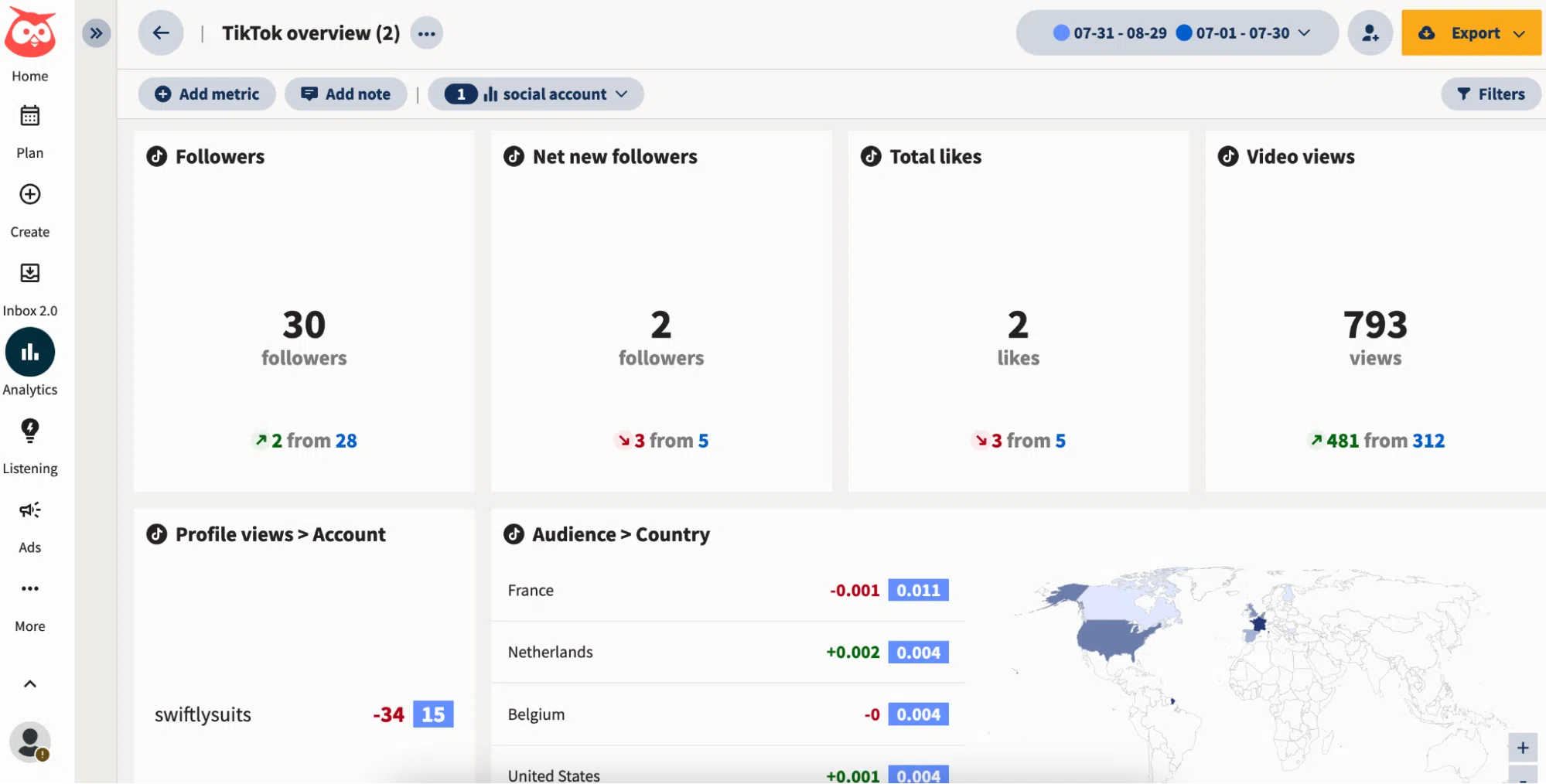Open Home via the Hootsuite owl icon
1546x784 pixels.
coord(30,32)
